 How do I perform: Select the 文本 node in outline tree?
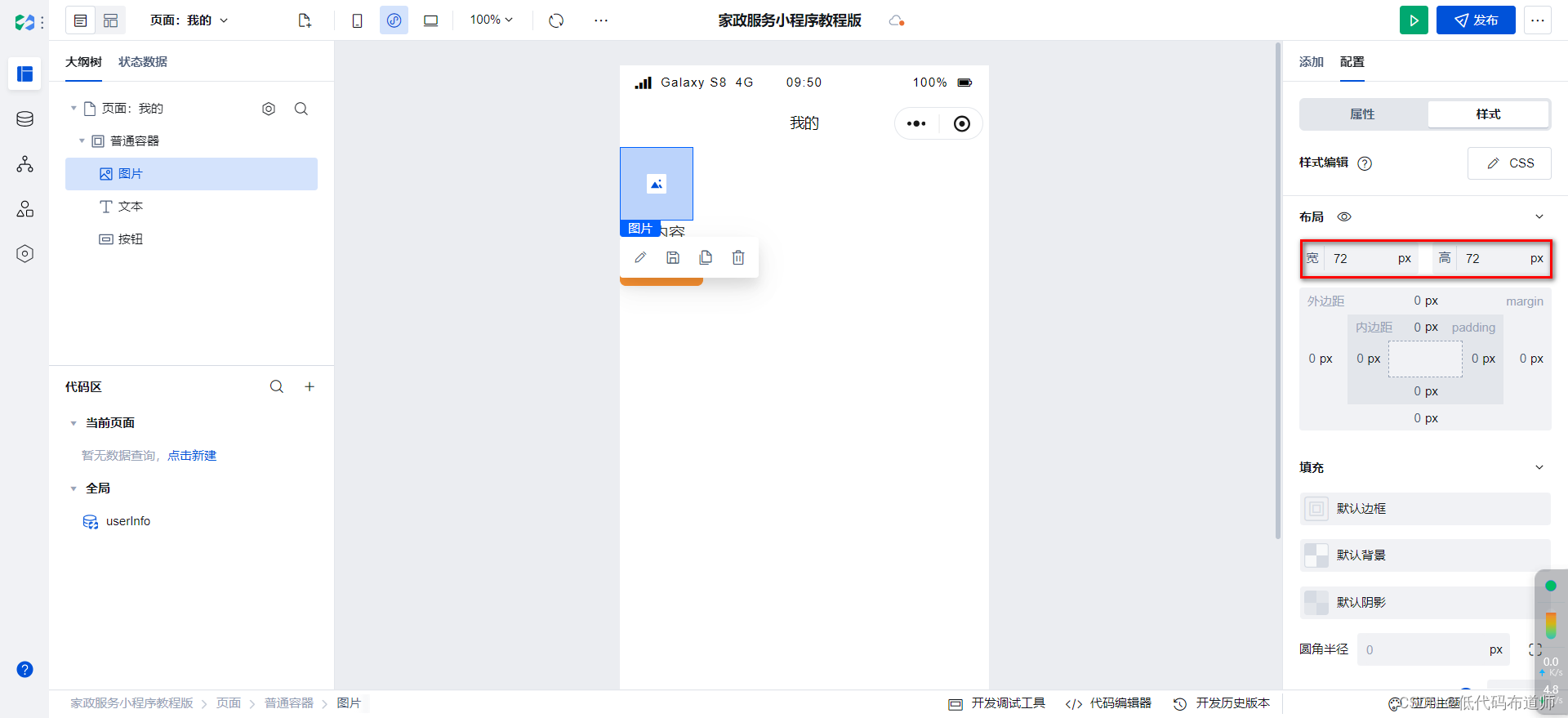(x=191, y=207)
